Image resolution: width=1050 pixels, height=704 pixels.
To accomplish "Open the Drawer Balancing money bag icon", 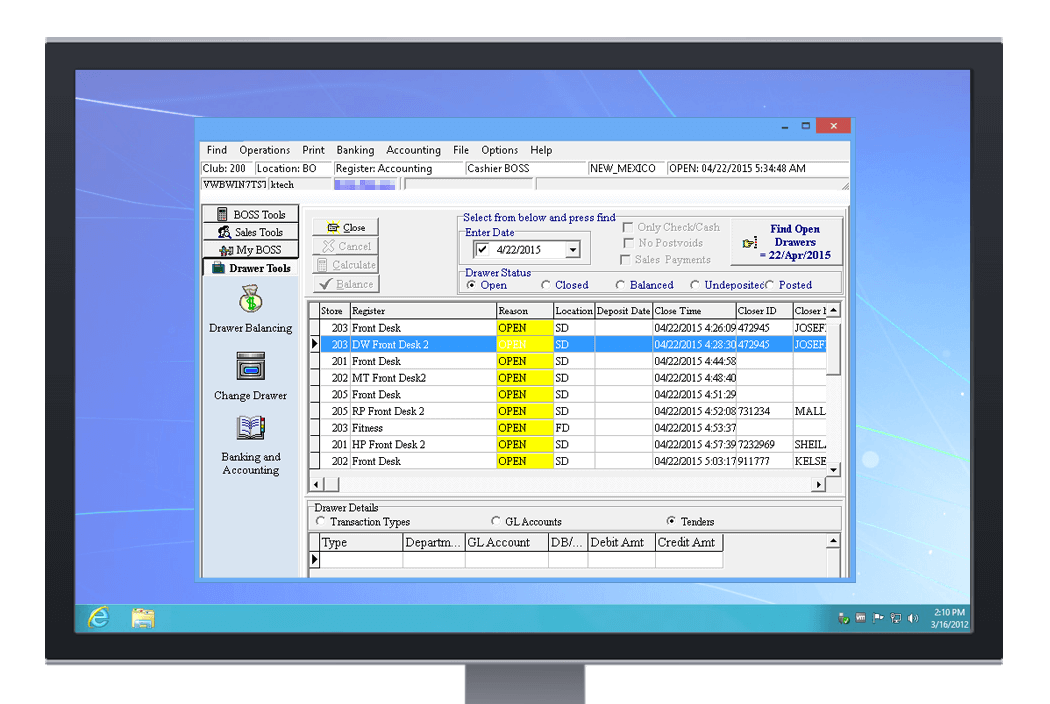I will [x=250, y=299].
